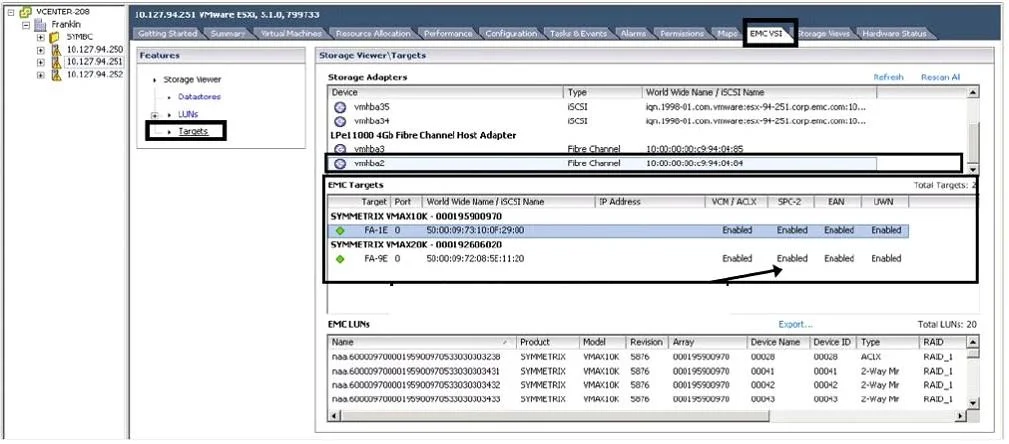Sort LUNs by the Revision column header
The width and height of the screenshot is (1009, 444).
tap(647, 342)
